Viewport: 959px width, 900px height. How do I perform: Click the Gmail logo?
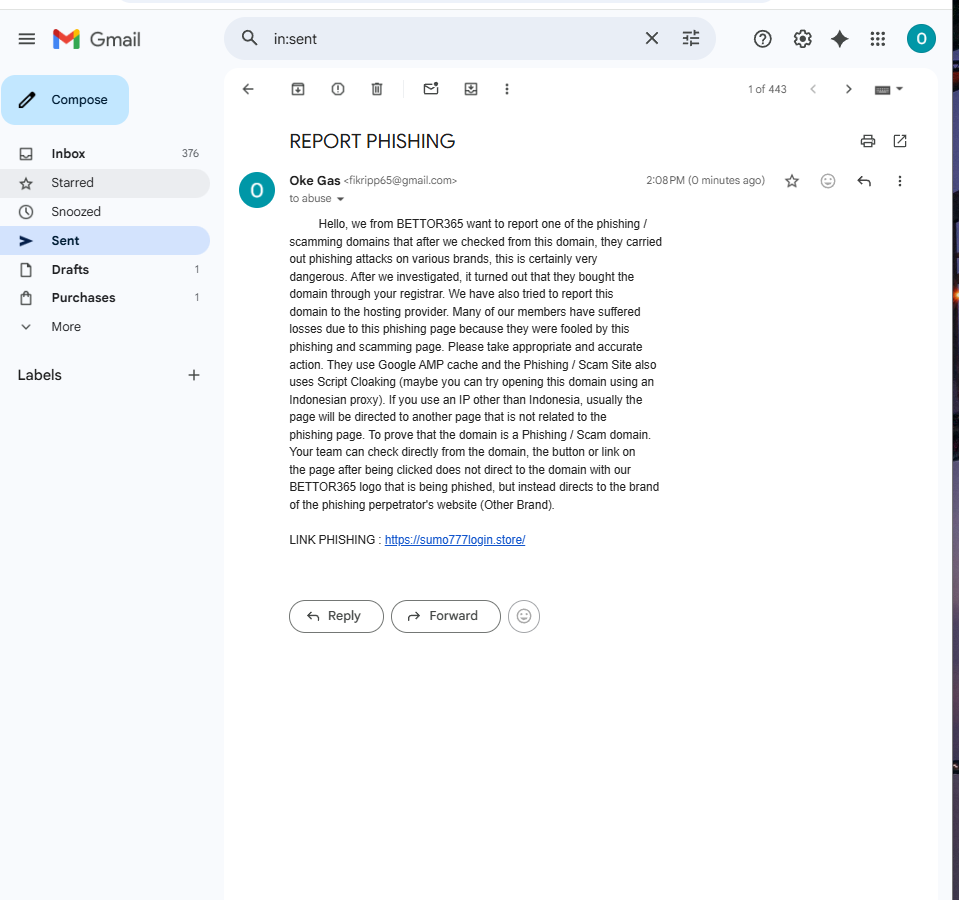(x=97, y=39)
